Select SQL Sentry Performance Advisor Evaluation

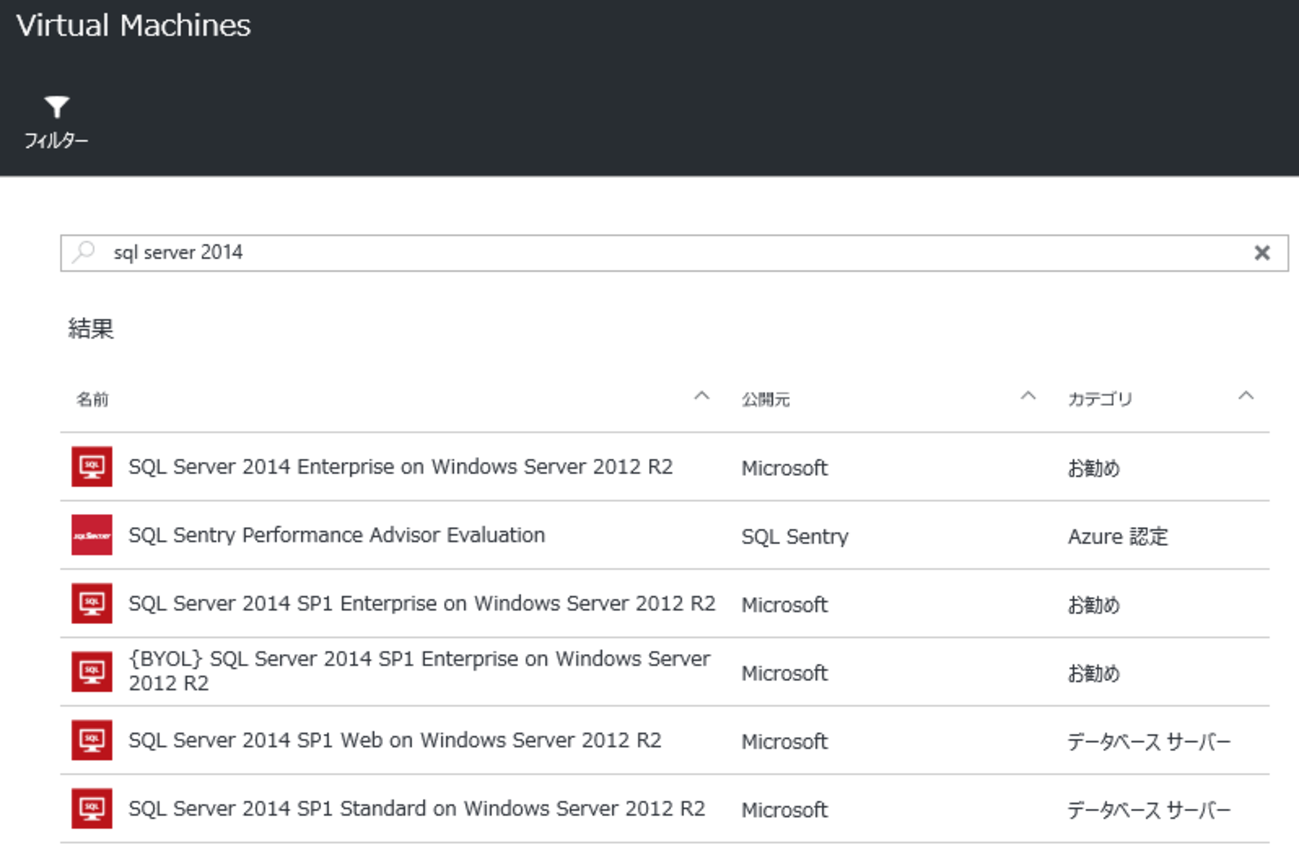point(337,535)
